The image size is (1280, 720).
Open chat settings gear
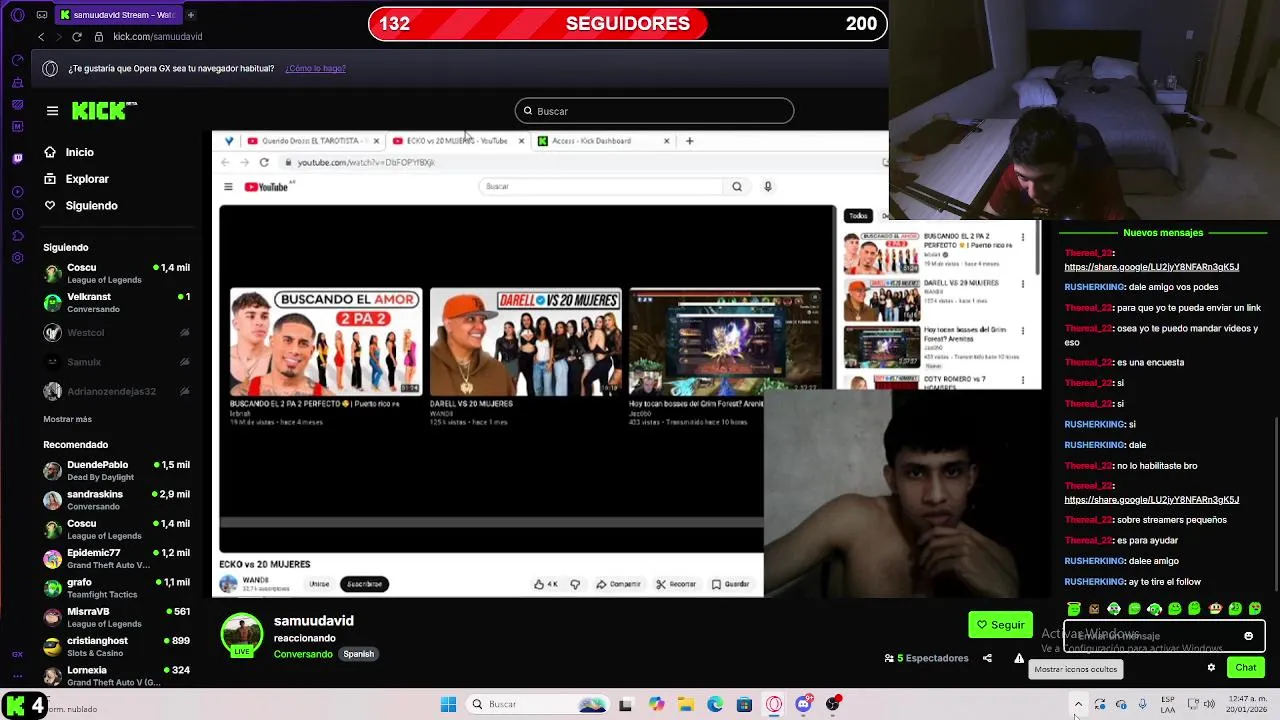pyautogui.click(x=1211, y=667)
